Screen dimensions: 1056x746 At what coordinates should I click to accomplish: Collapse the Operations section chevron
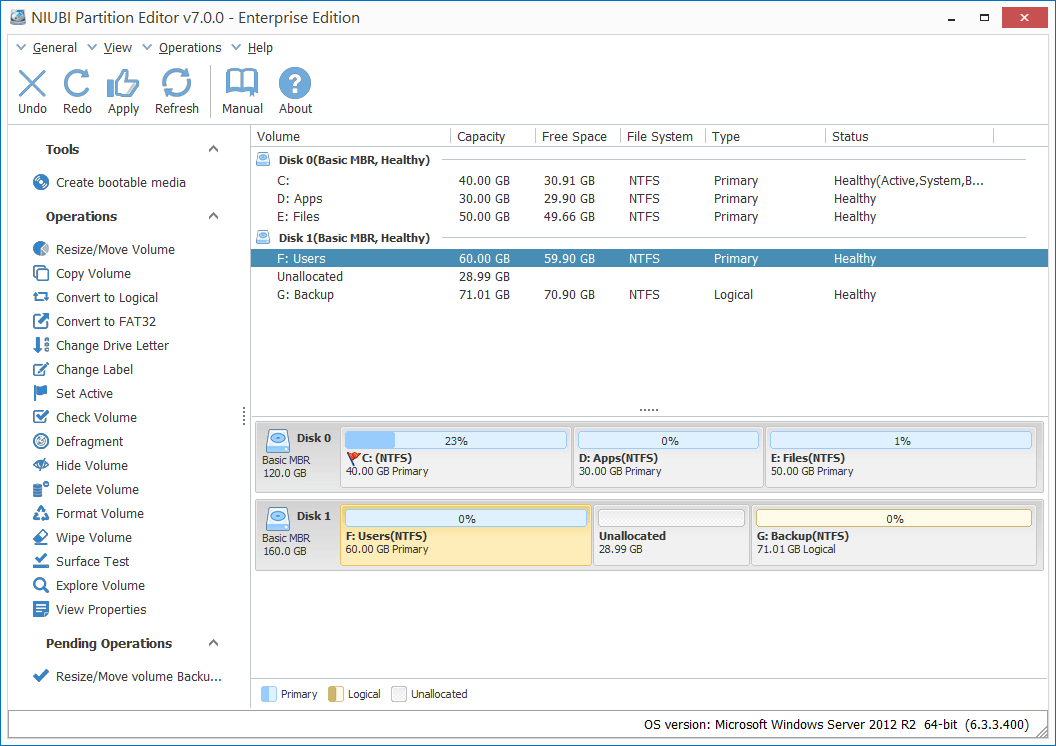pyautogui.click(x=213, y=216)
